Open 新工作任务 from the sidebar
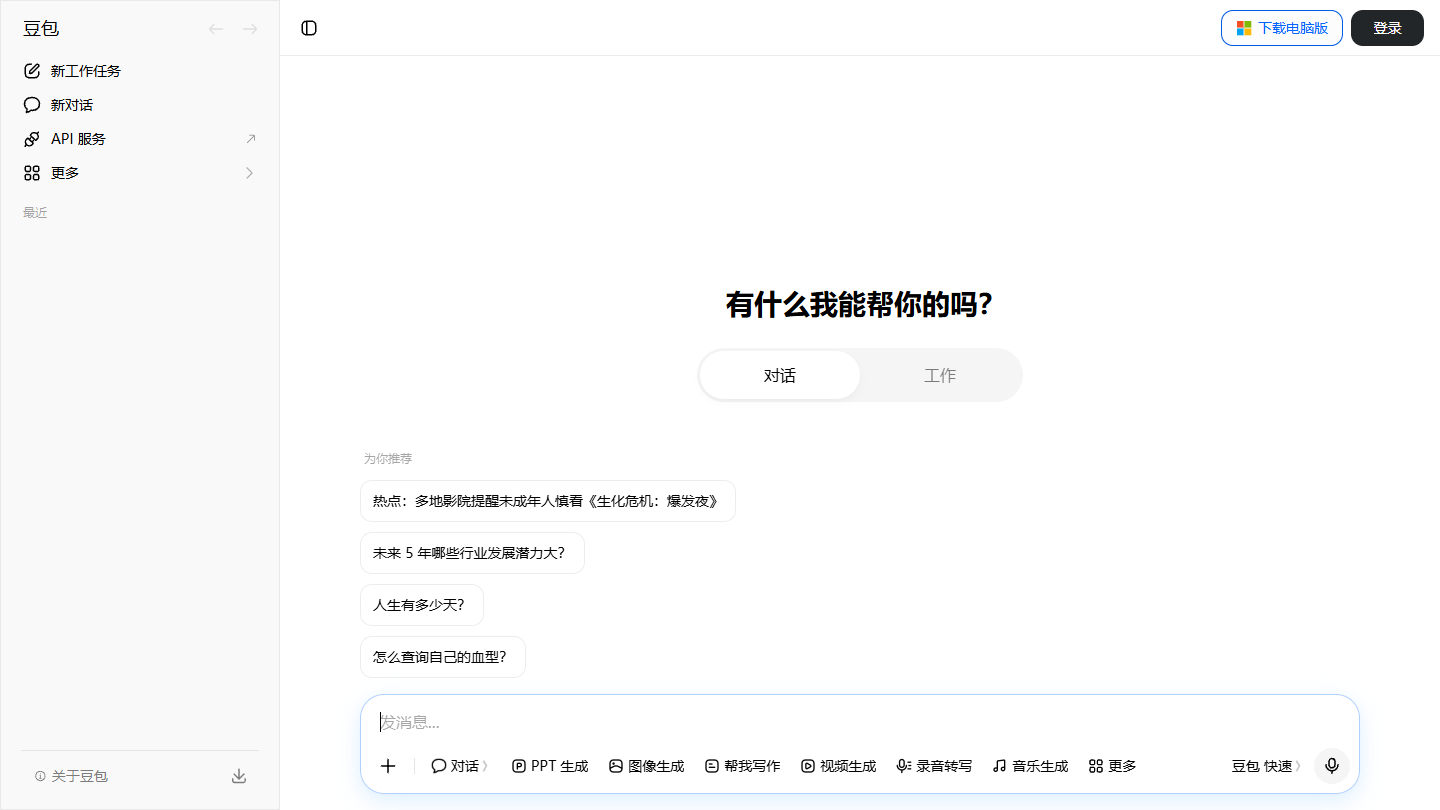 [x=140, y=71]
